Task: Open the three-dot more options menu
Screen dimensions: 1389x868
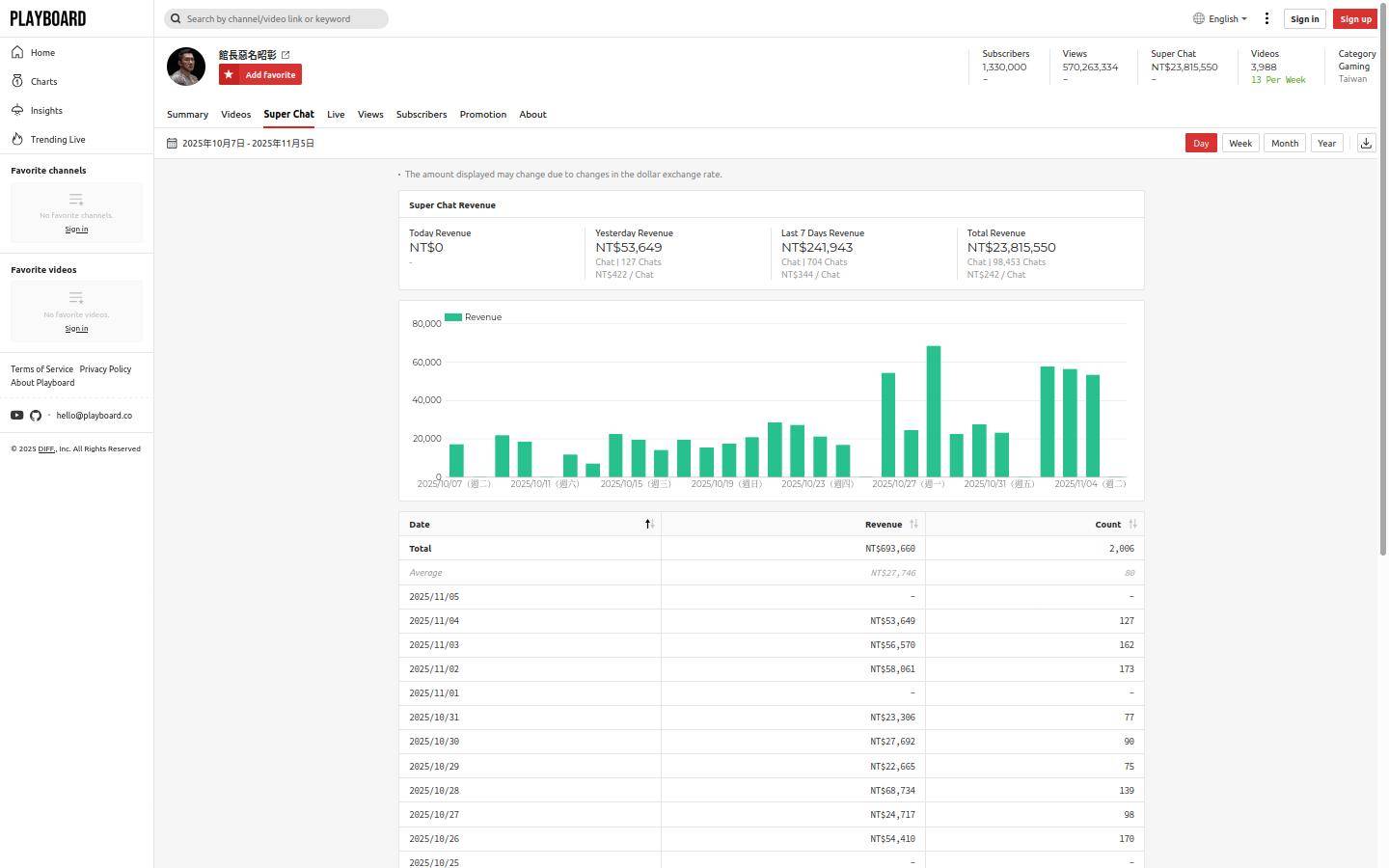Action: 1266,18
